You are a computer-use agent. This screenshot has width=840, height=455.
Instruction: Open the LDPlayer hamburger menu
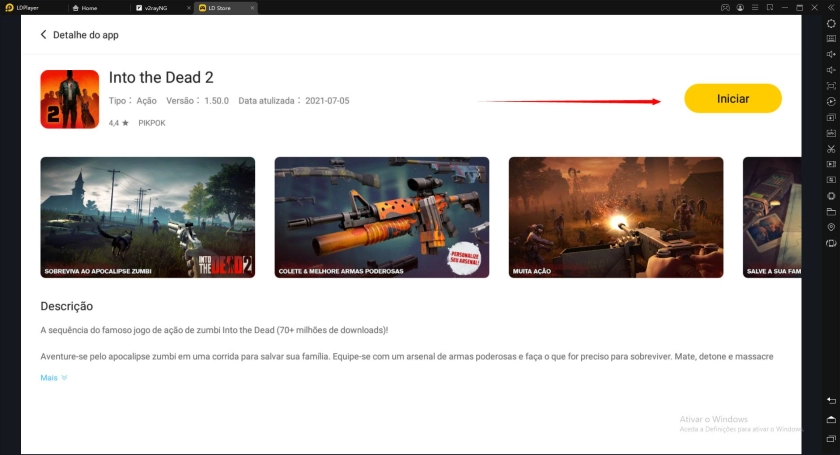(753, 7)
